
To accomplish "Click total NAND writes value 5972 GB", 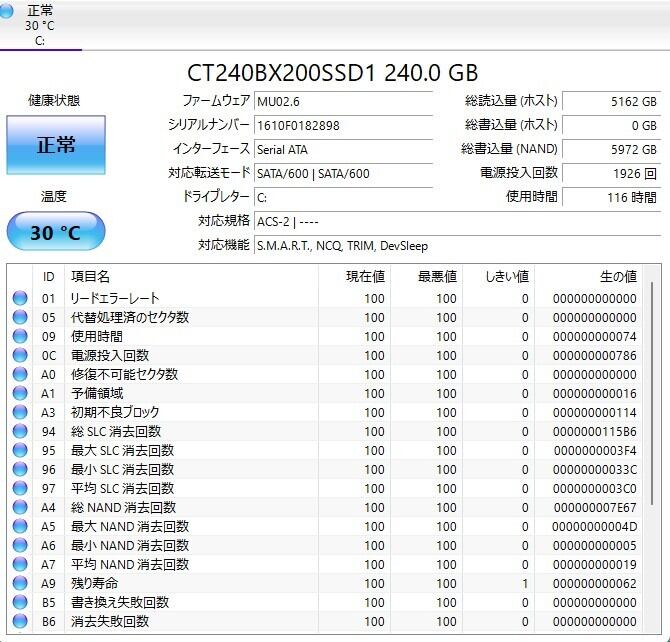I will [611, 150].
